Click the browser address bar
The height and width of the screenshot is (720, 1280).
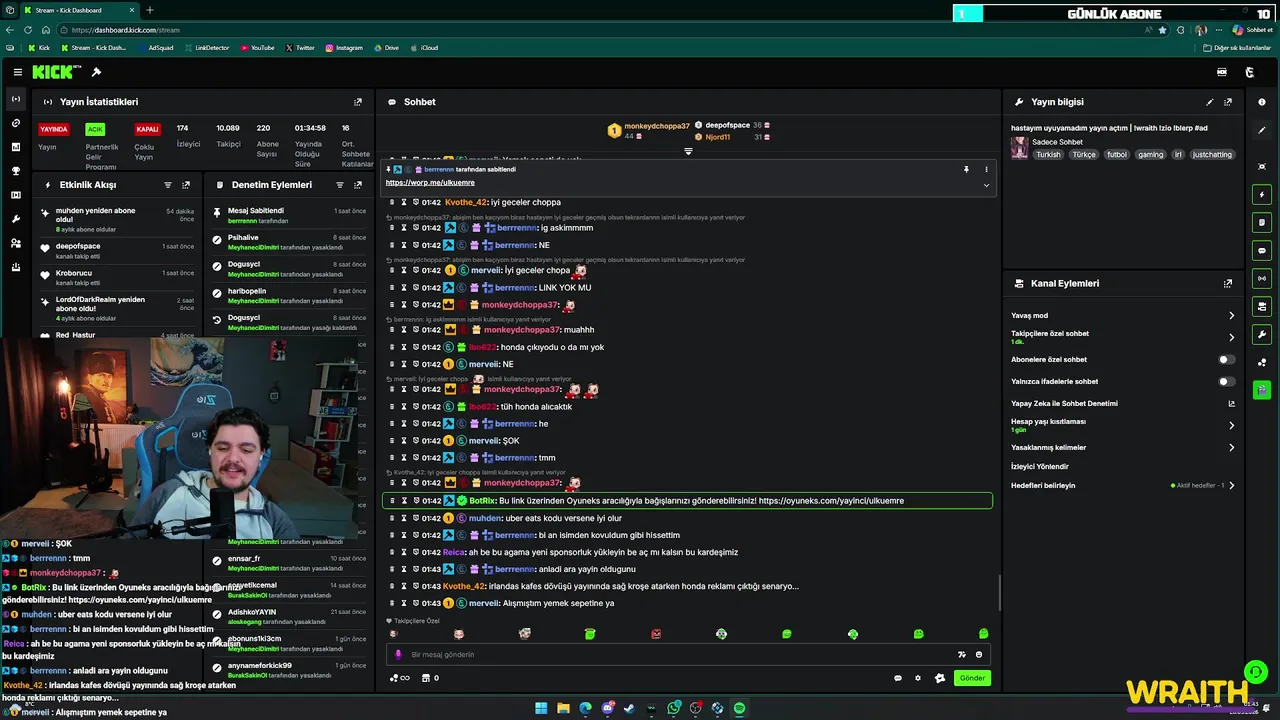[x=600, y=30]
